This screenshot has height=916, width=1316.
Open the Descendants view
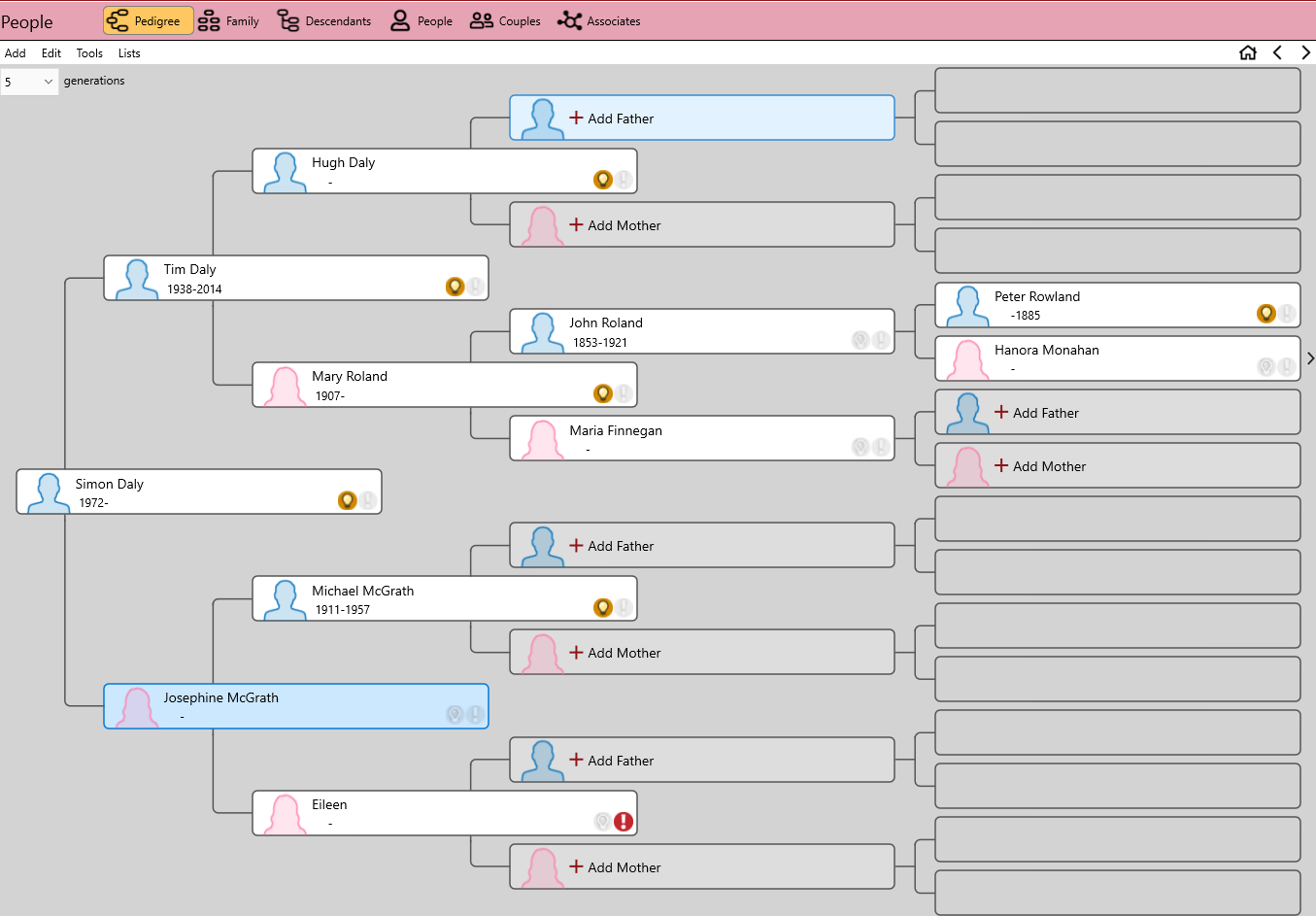(x=324, y=19)
